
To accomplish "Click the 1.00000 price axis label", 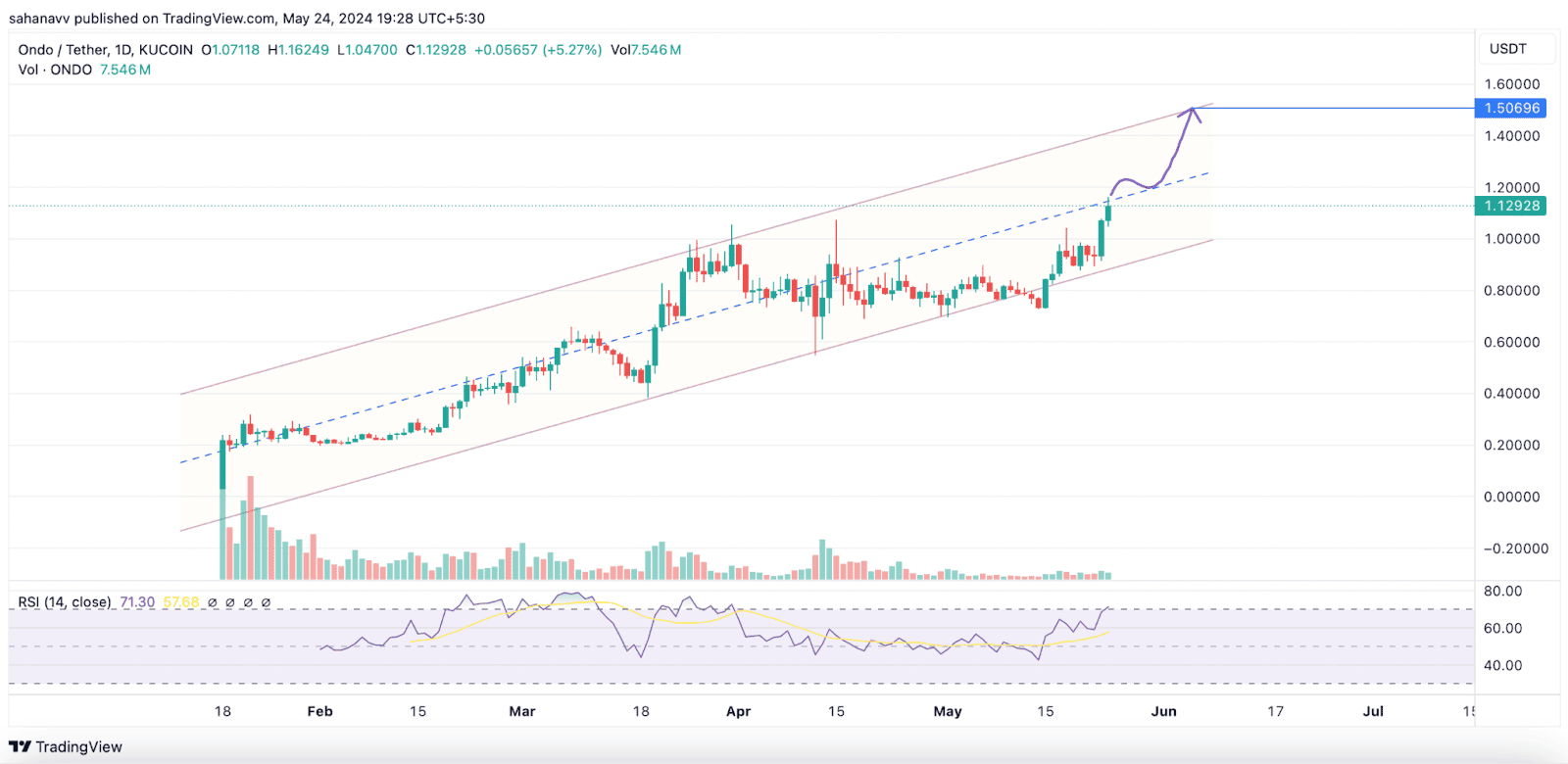I will click(x=1511, y=239).
